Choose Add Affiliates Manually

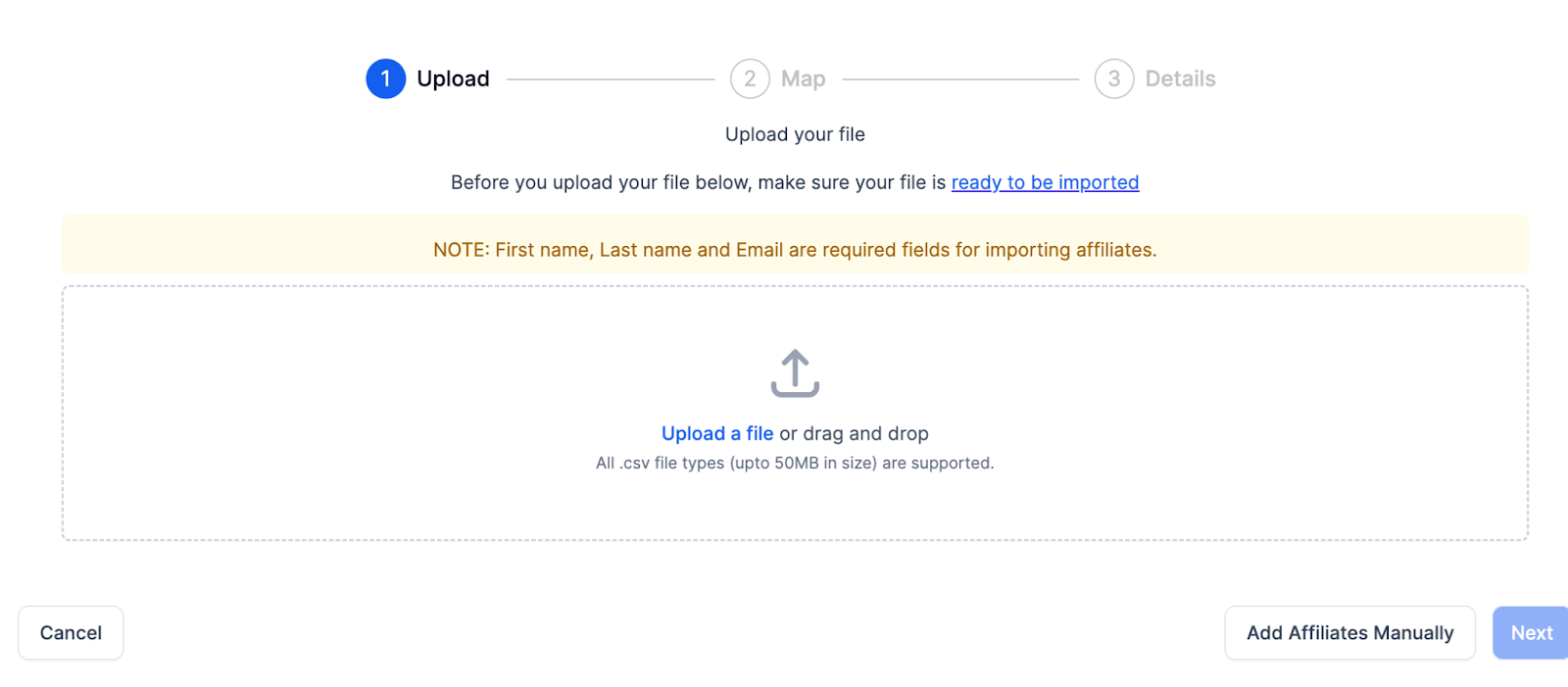(1349, 633)
